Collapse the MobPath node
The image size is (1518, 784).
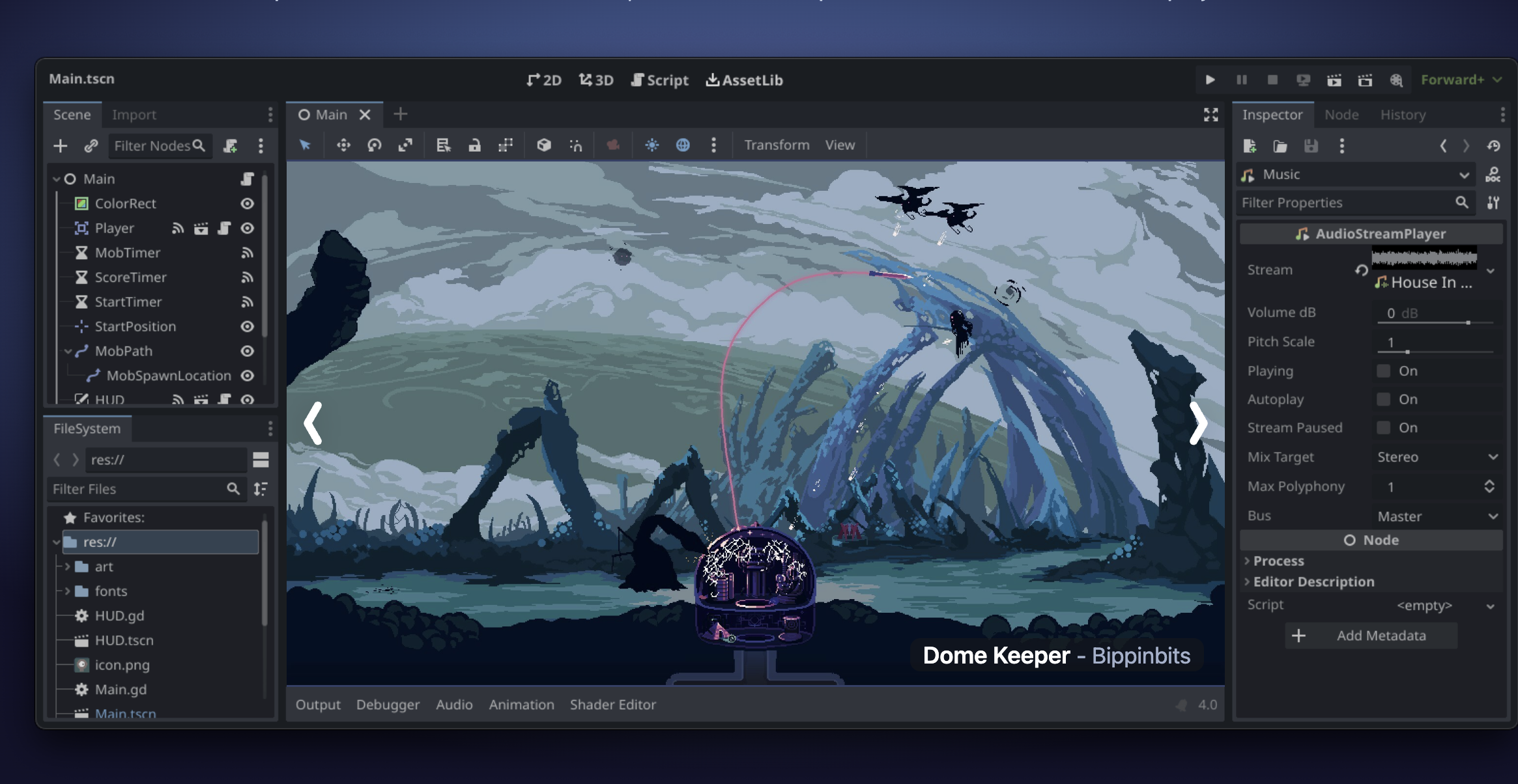pyautogui.click(x=68, y=351)
